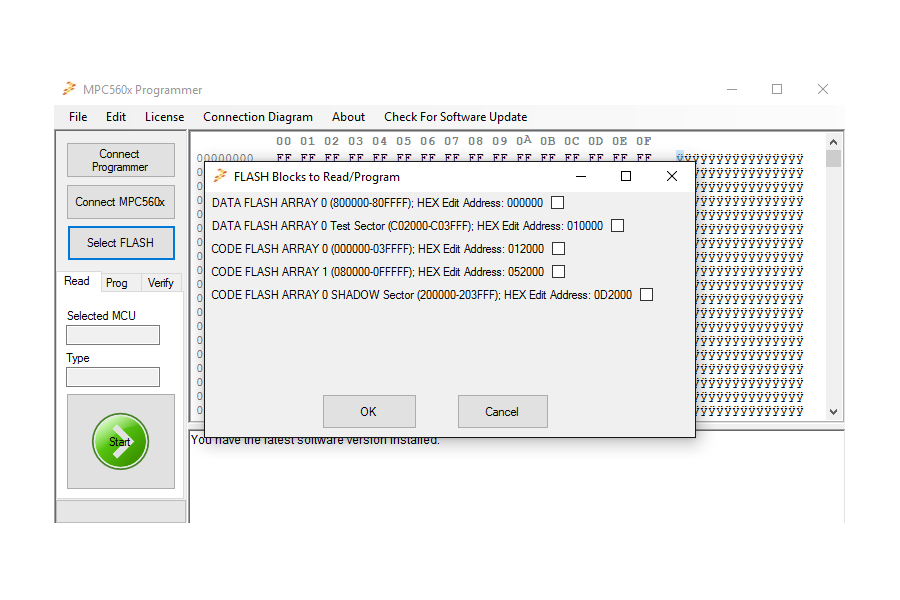Open the File menu

coord(78,117)
